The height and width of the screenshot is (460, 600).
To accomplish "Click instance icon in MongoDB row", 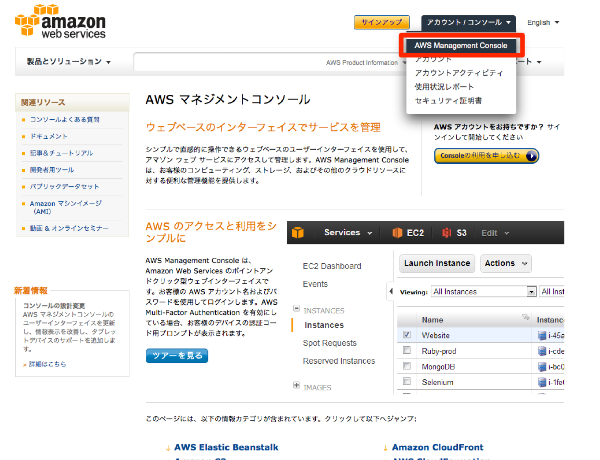I will (x=542, y=367).
